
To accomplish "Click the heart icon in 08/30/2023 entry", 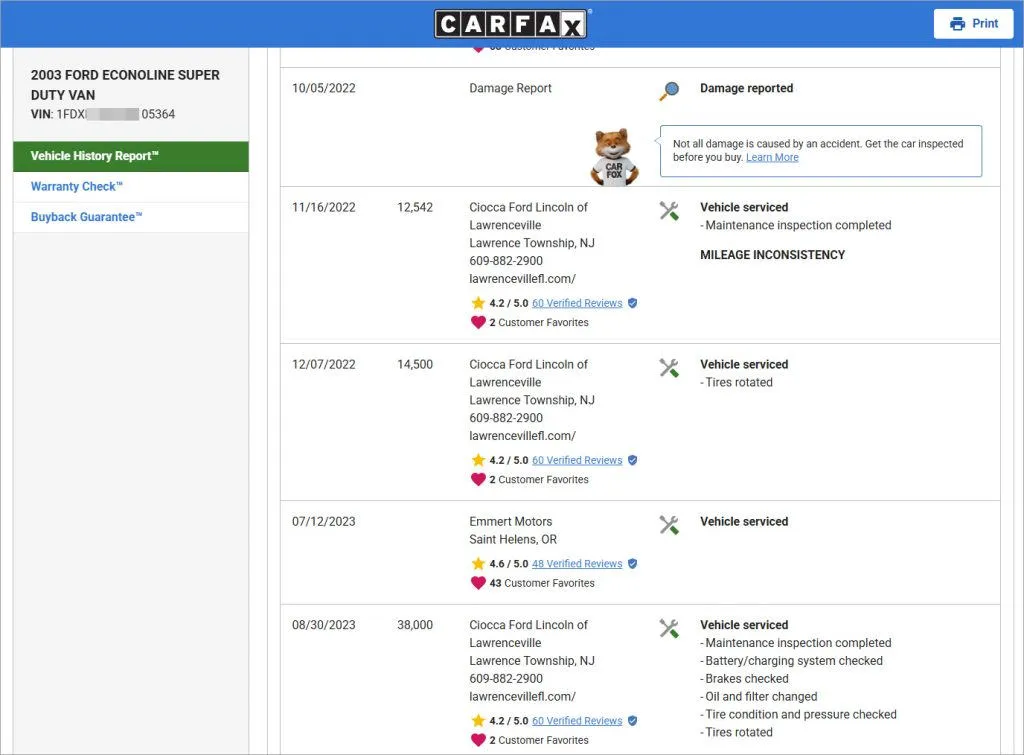I will 478,740.
